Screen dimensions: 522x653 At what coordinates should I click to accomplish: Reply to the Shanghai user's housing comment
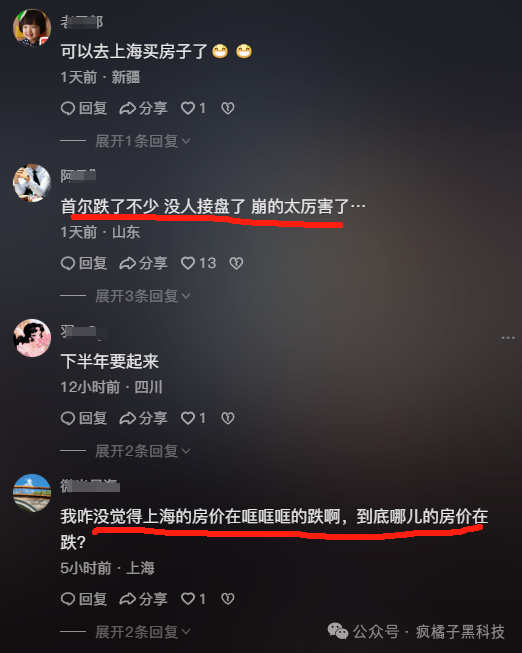[84, 599]
